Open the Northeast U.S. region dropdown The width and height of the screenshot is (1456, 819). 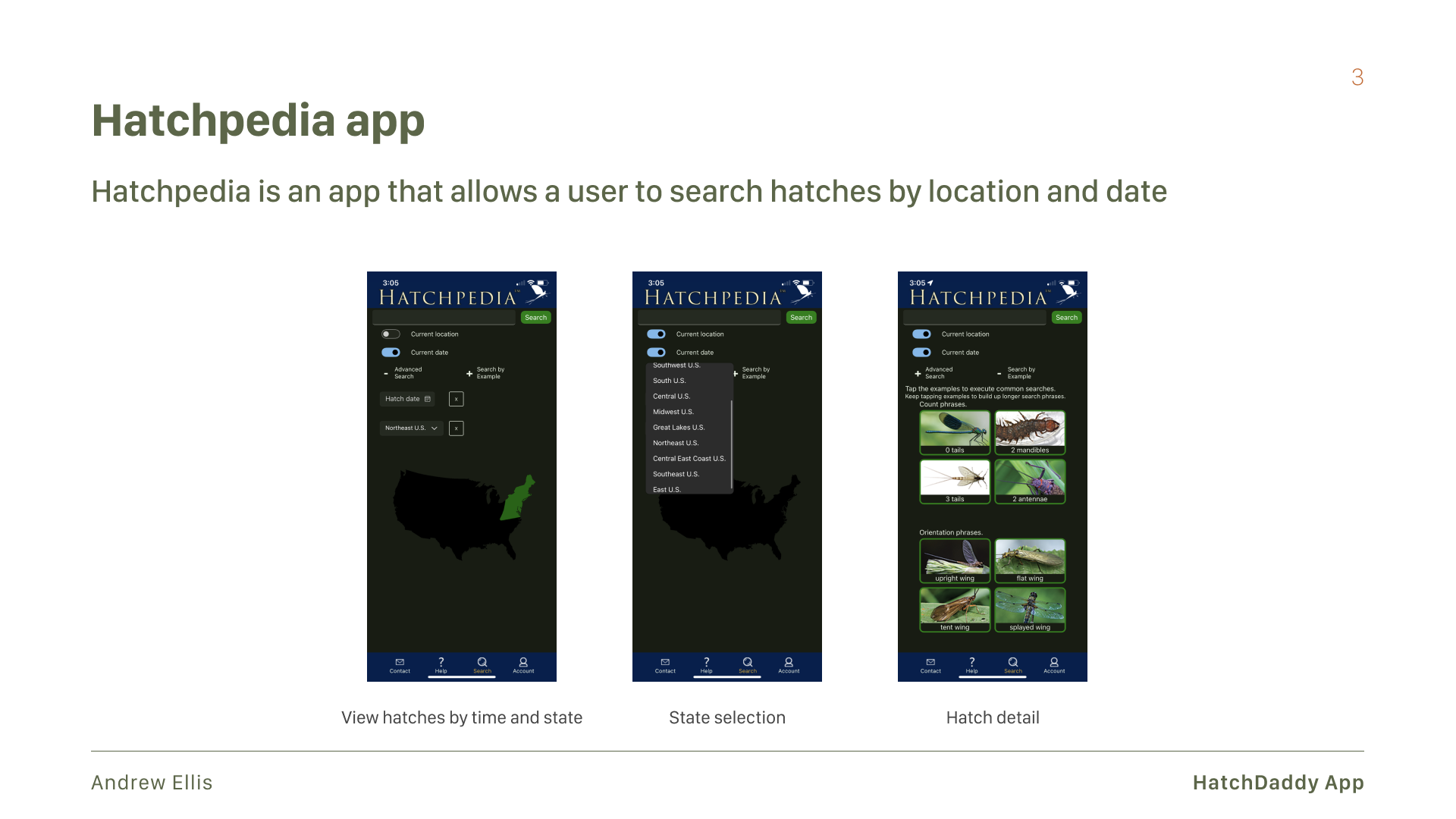pos(411,428)
